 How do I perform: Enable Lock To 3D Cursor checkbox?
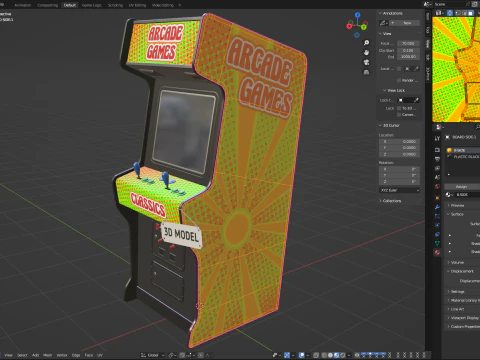click(399, 108)
